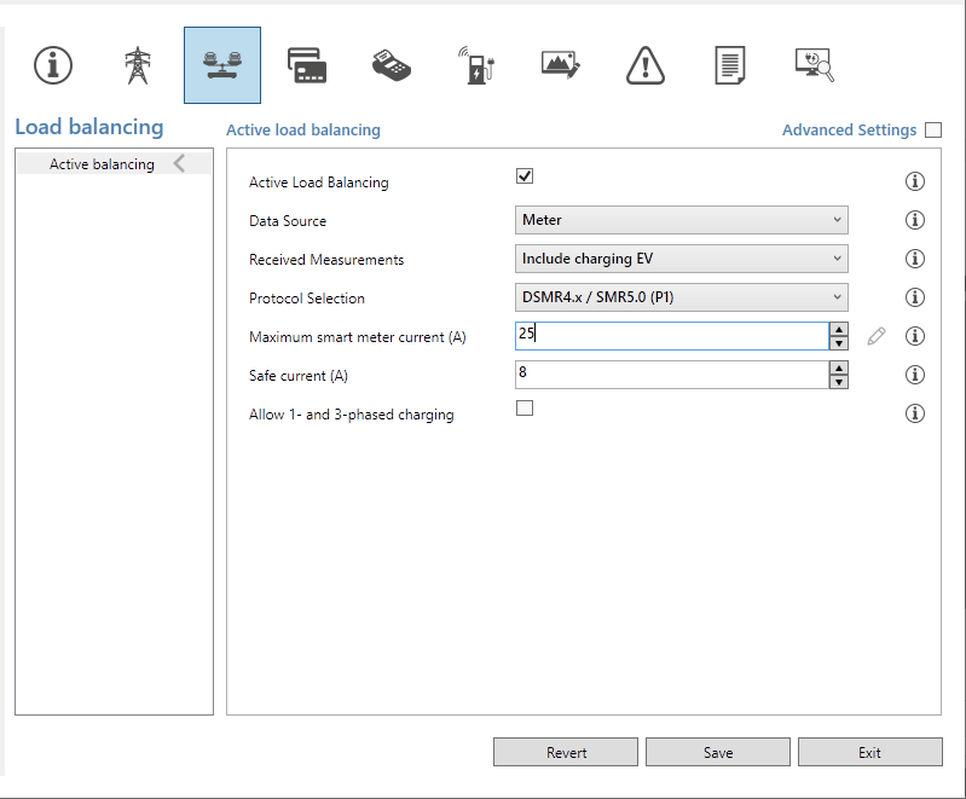Enable Allow 1- and 3-phased charging

click(524, 408)
